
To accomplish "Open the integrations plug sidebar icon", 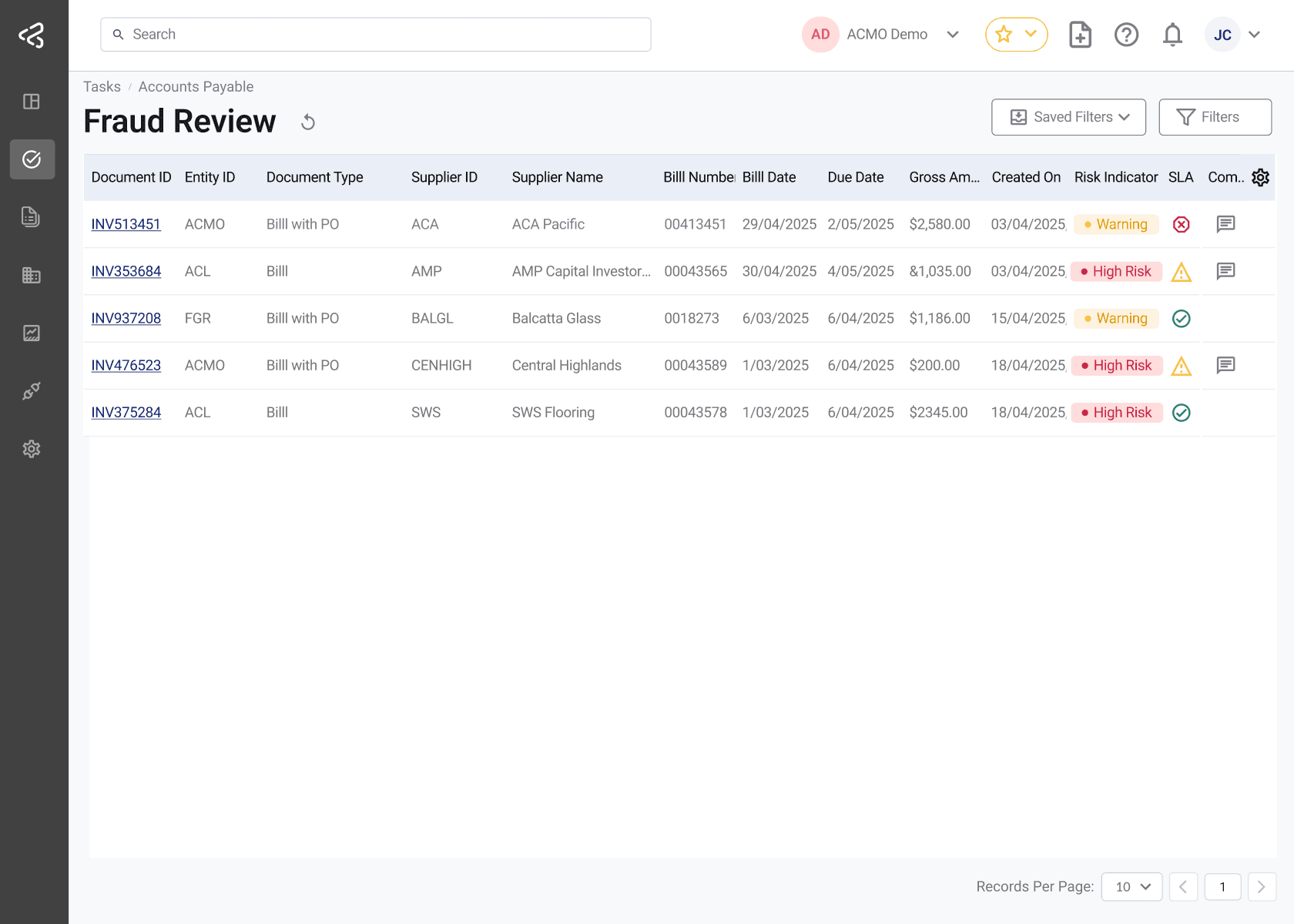I will pos(32,391).
